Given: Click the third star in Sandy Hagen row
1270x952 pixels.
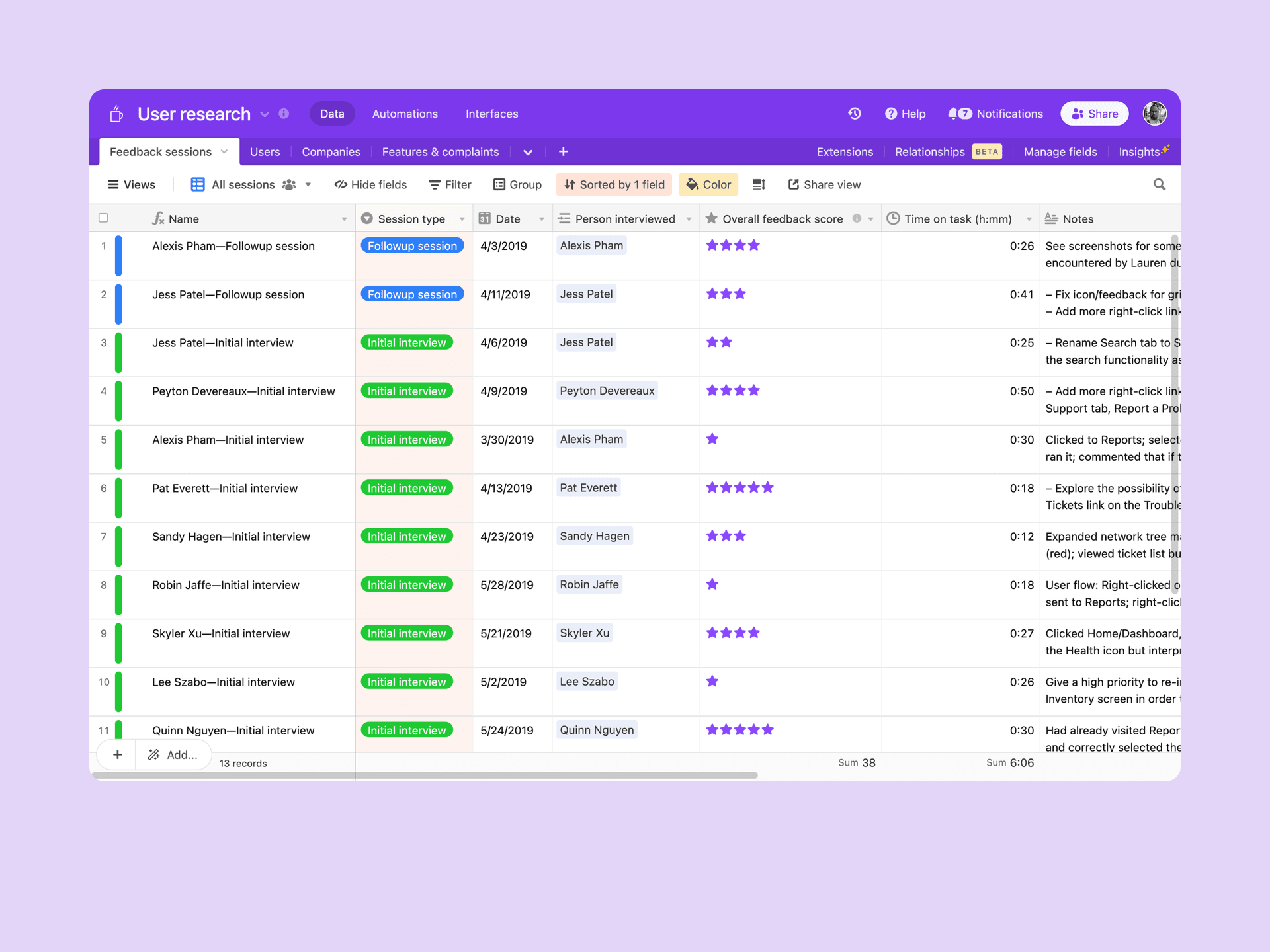Looking at the screenshot, I should (740, 536).
